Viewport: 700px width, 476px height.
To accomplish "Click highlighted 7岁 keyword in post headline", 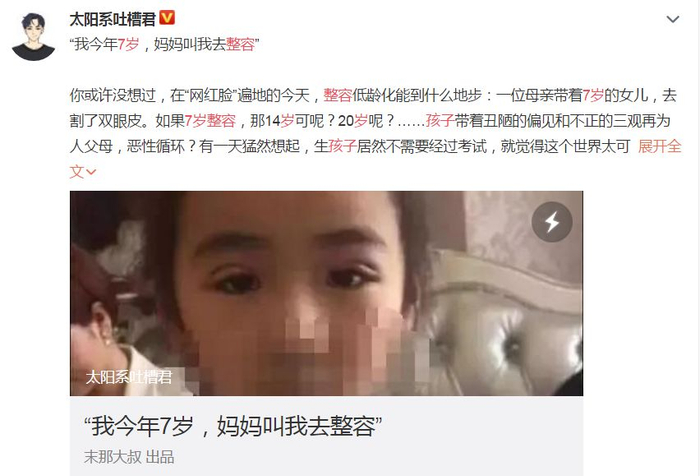I will click(x=128, y=44).
